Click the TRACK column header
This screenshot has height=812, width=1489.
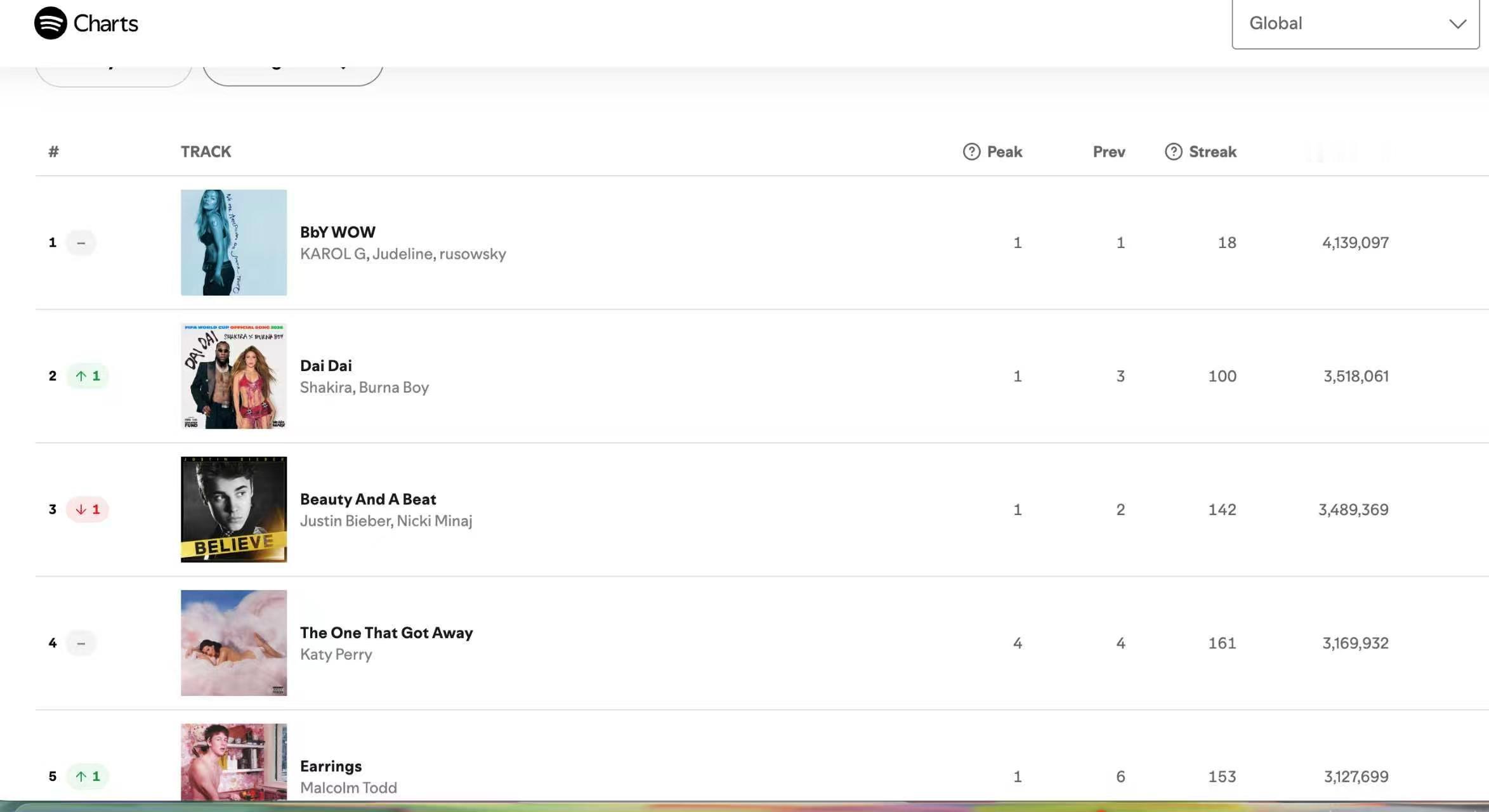click(x=206, y=152)
